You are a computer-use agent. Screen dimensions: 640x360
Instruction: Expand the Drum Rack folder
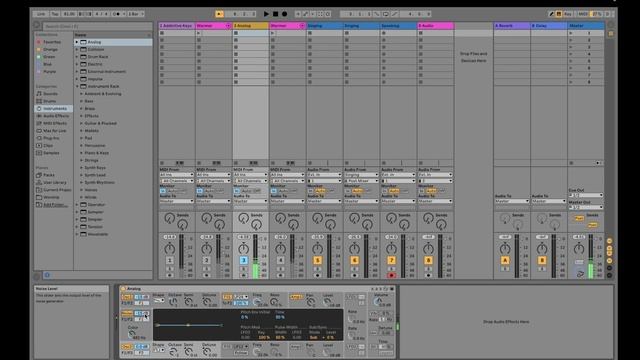pos(77,57)
